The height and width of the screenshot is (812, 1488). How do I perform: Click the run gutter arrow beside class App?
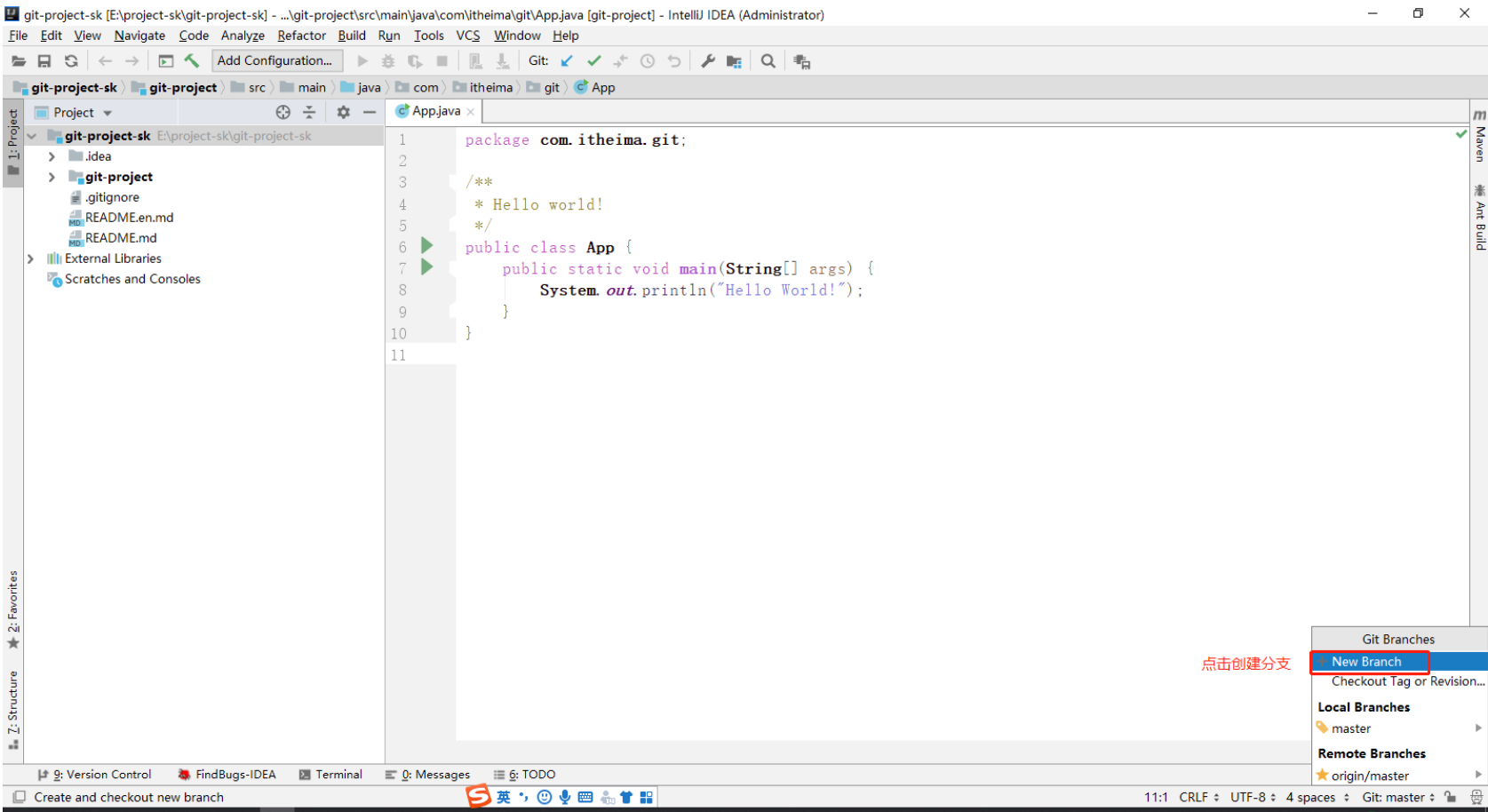(x=427, y=245)
